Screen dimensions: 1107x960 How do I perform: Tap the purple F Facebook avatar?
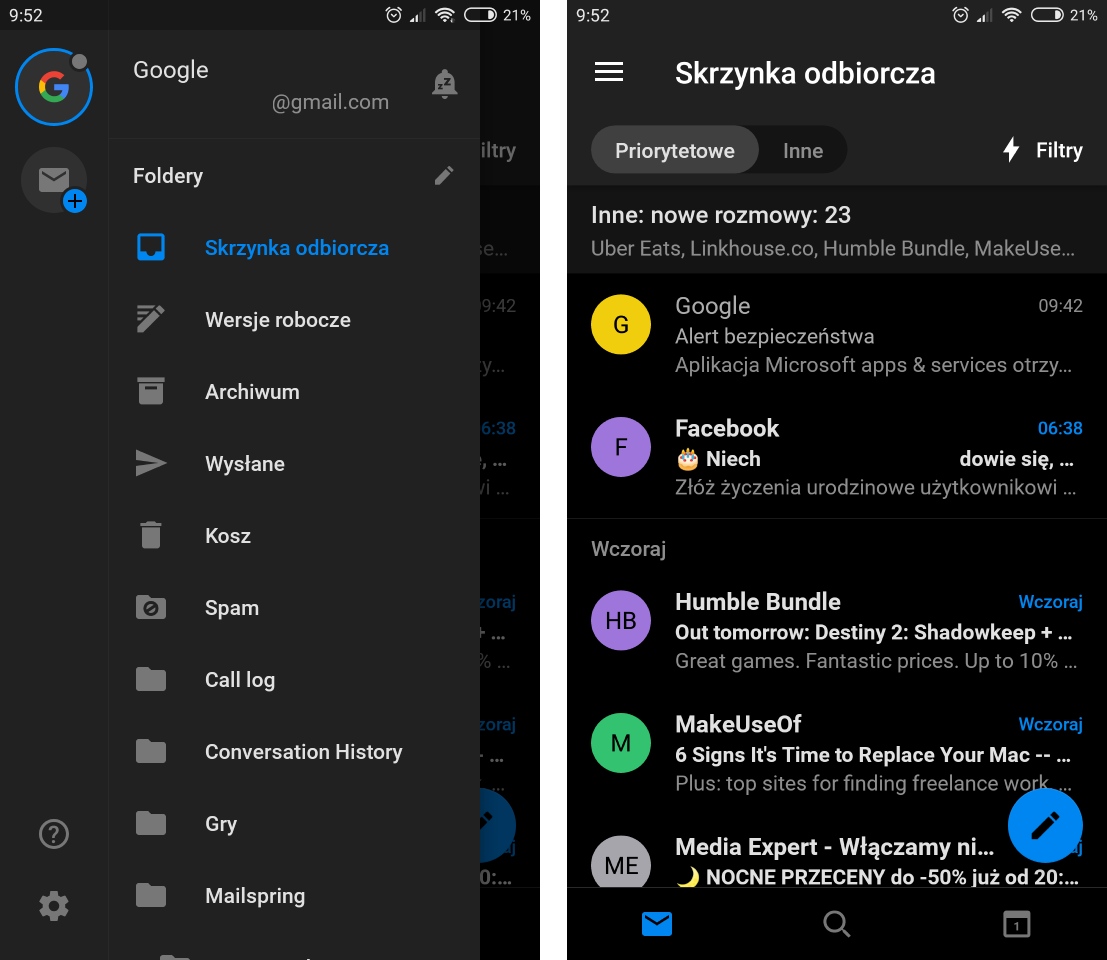[x=621, y=447]
